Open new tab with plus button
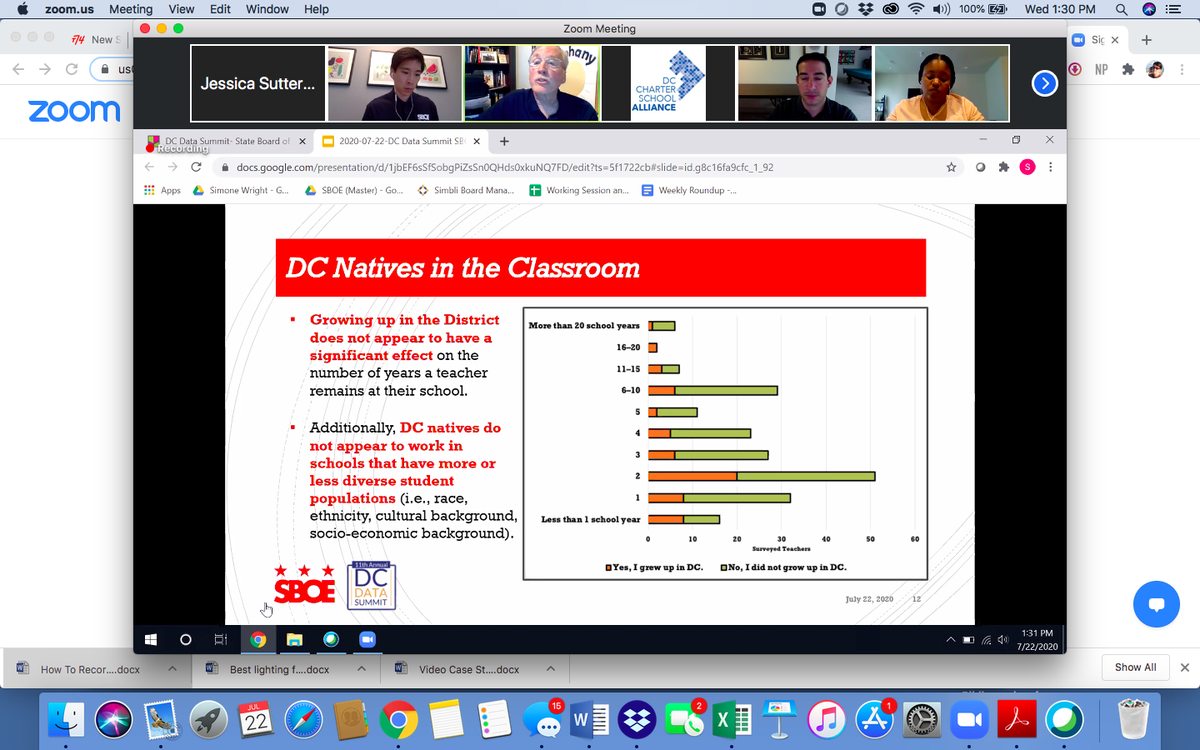1200x750 pixels. click(1147, 40)
